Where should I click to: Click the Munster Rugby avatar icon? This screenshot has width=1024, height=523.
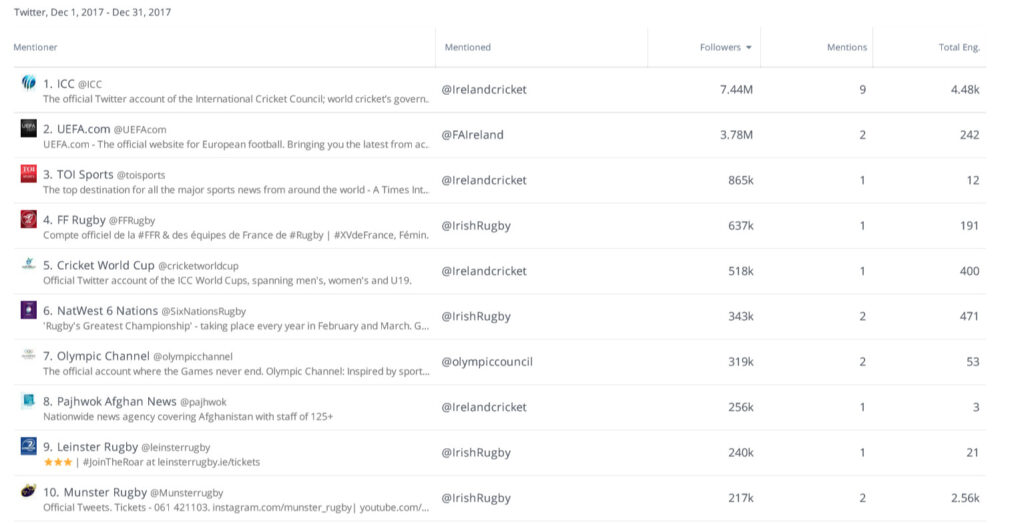[28, 492]
